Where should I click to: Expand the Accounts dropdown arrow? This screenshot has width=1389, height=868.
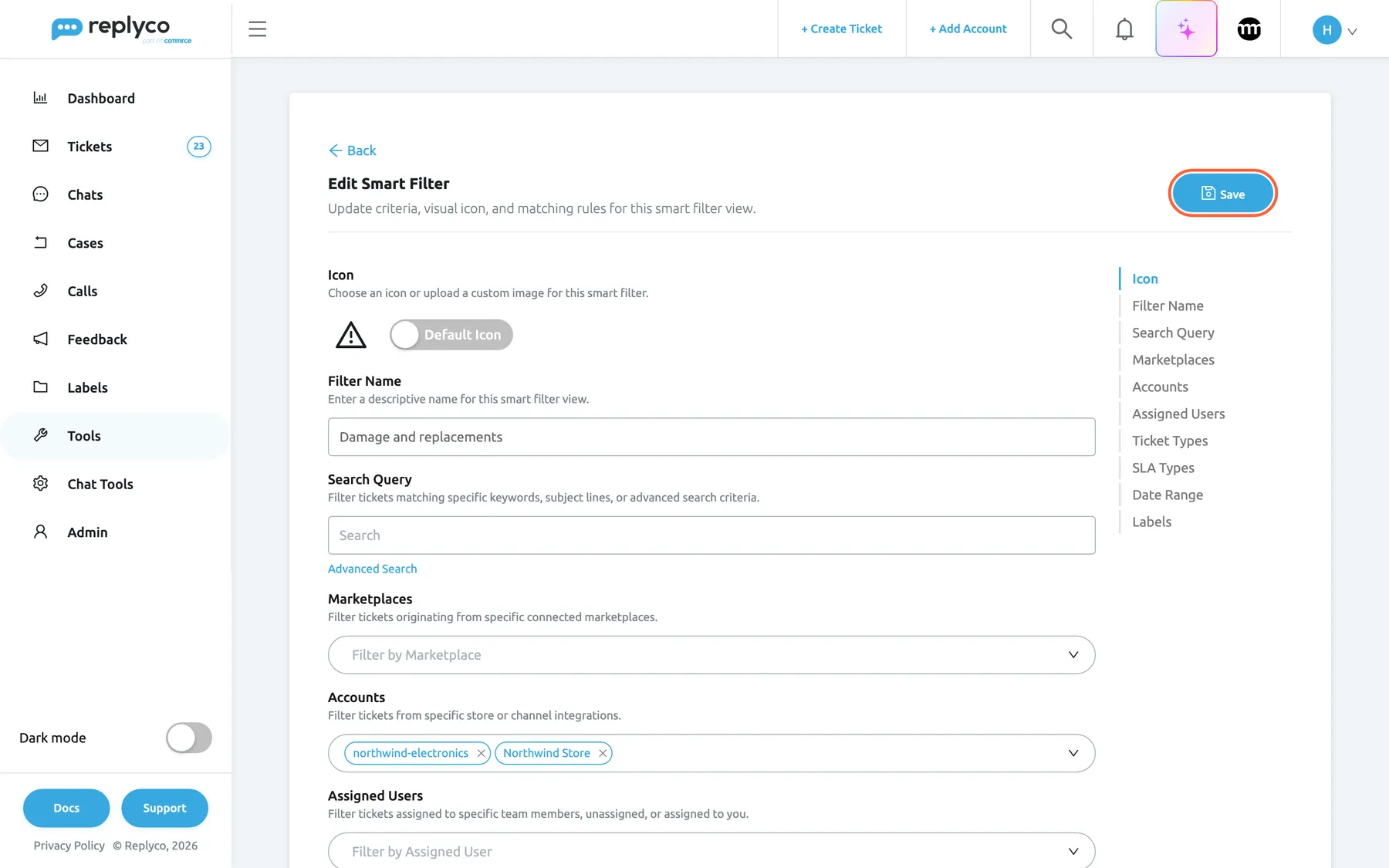pyautogui.click(x=1073, y=753)
